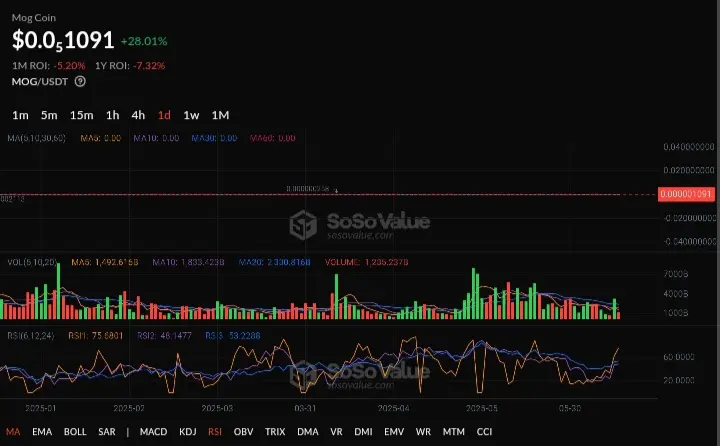The width and height of the screenshot is (720, 446).
Task: Select the 1w timeframe
Action: tap(191, 115)
